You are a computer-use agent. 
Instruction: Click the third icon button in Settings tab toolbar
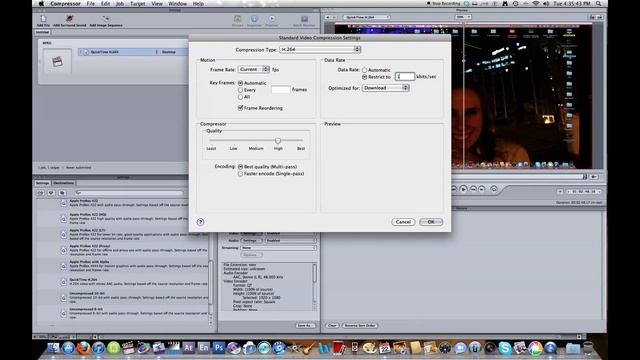pos(62,193)
